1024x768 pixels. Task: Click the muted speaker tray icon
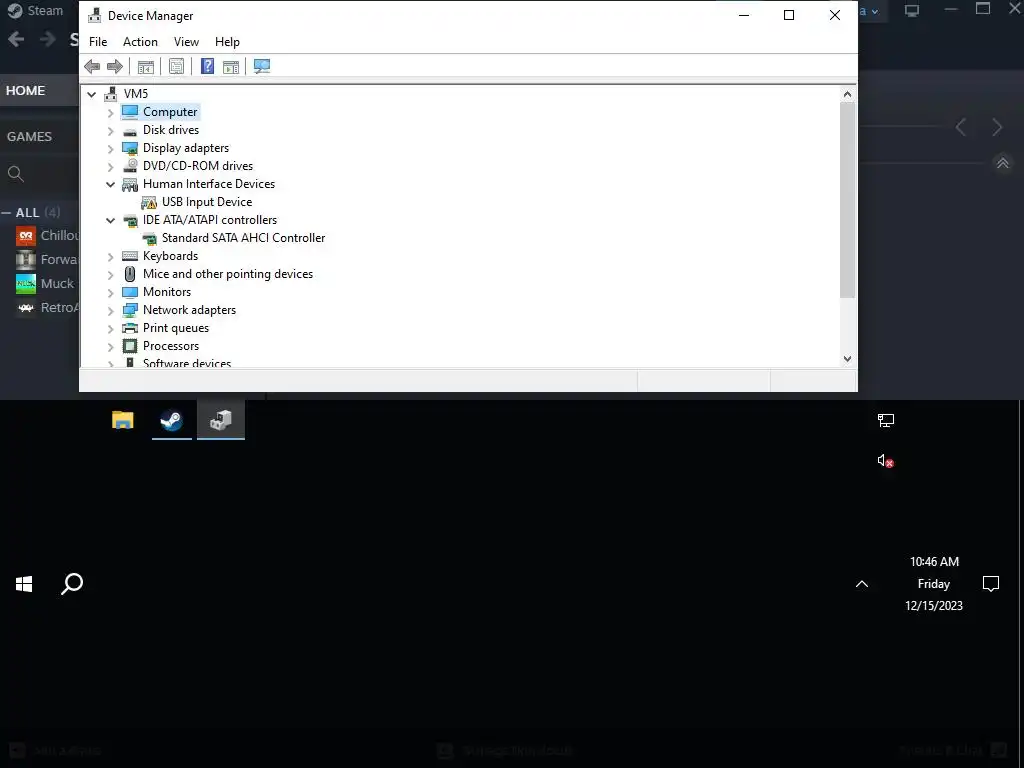tap(886, 461)
